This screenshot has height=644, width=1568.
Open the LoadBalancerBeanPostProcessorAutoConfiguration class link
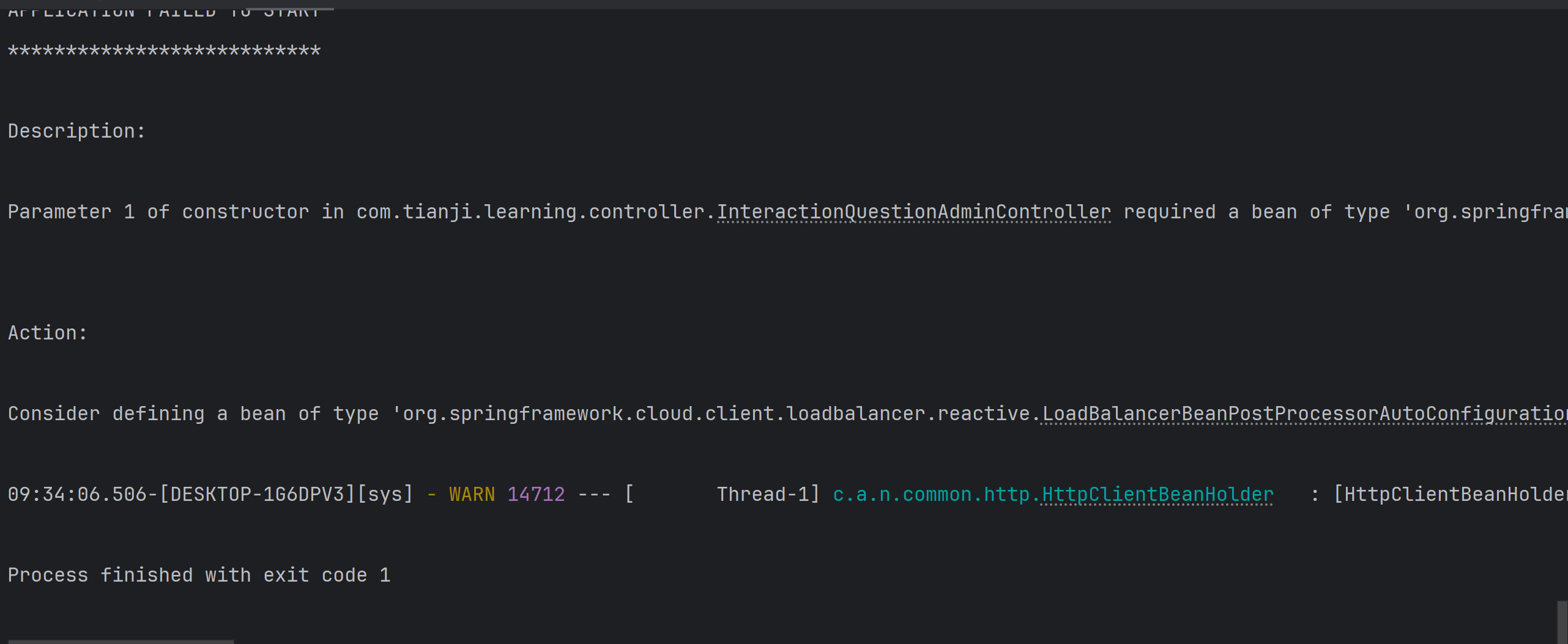click(1304, 413)
